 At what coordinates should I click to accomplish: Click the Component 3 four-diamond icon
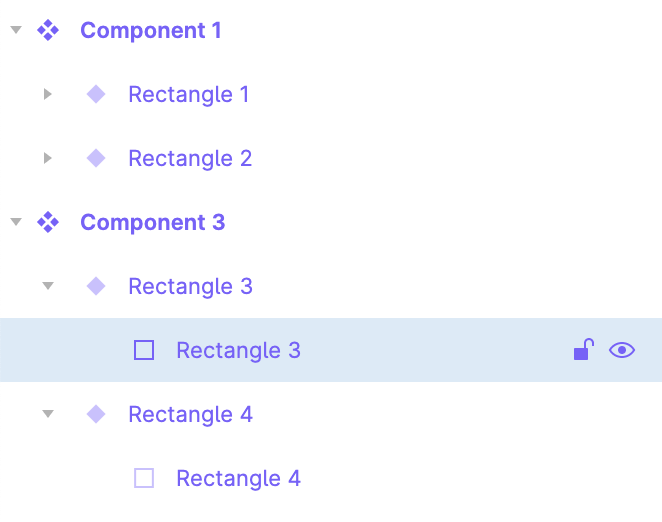click(48, 222)
